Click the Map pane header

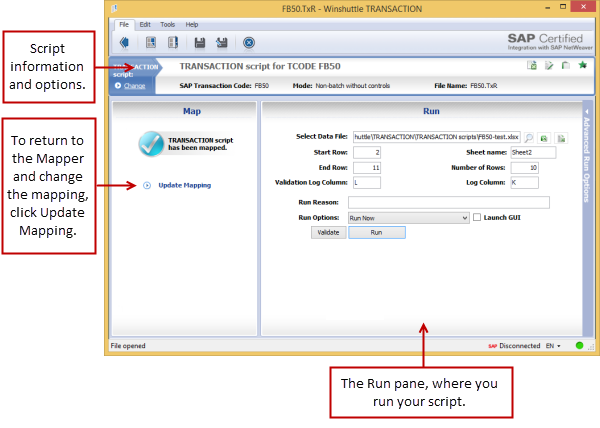tap(192, 111)
